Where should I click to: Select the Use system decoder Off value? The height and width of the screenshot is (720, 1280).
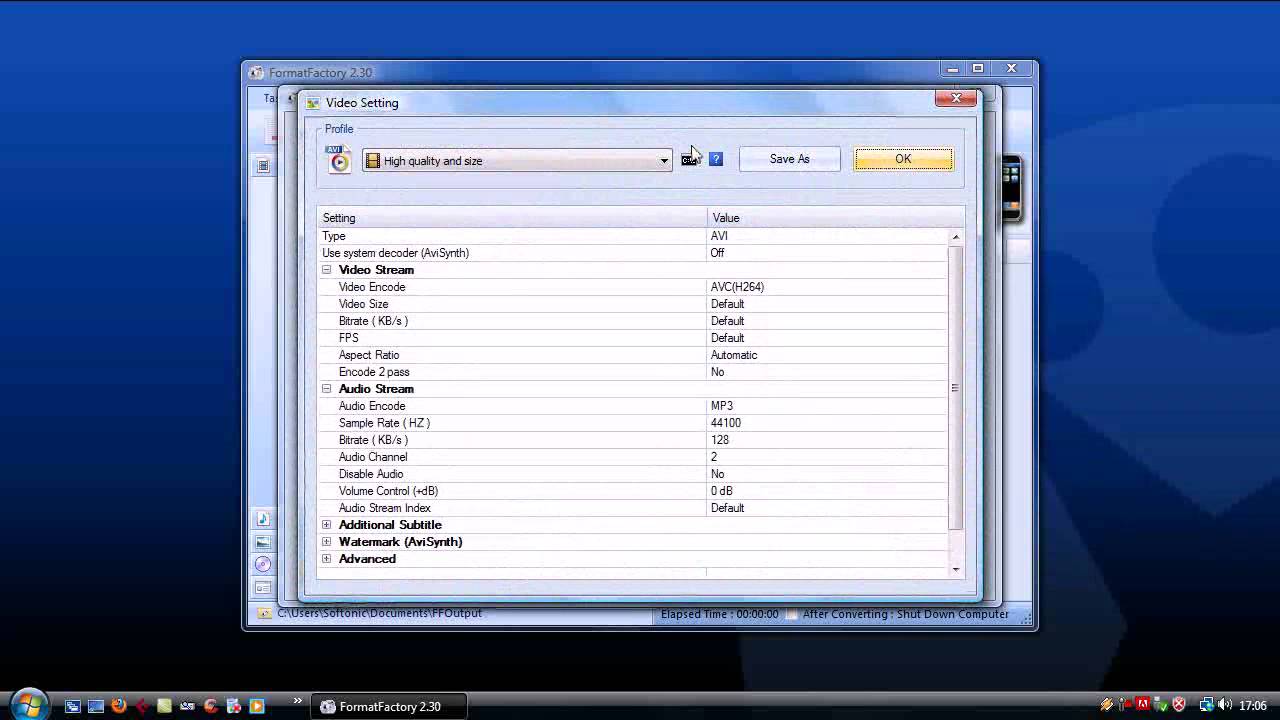point(827,253)
